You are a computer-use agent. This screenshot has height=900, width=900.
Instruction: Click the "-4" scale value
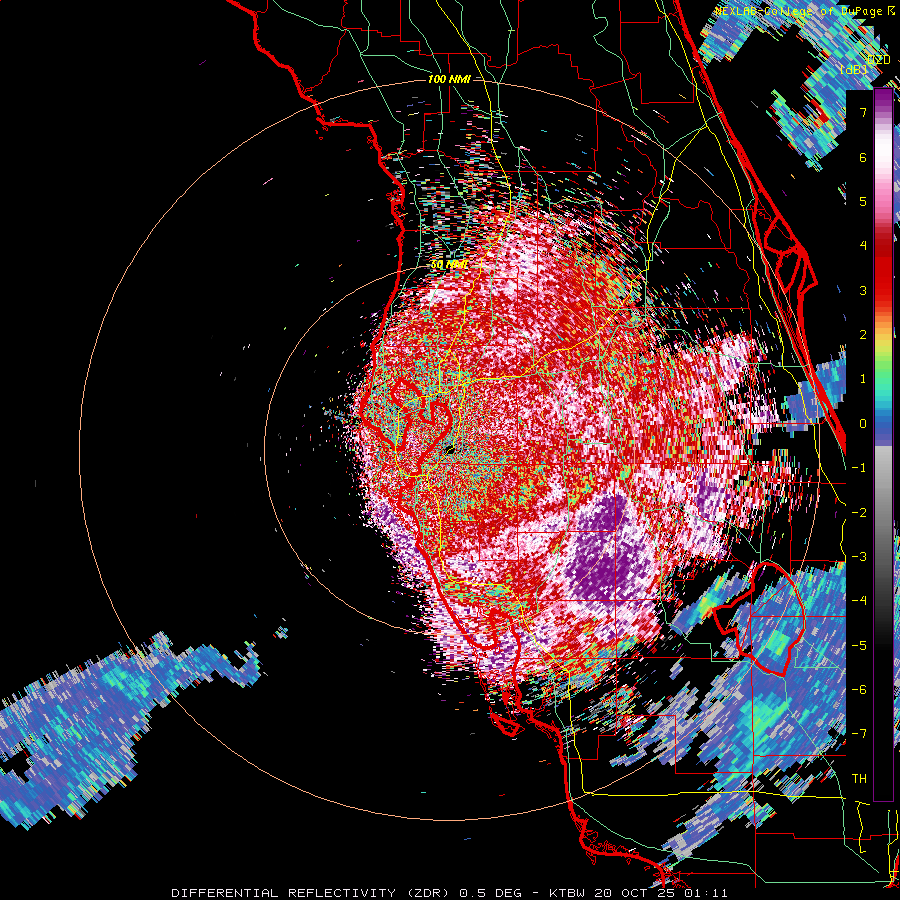(x=859, y=601)
